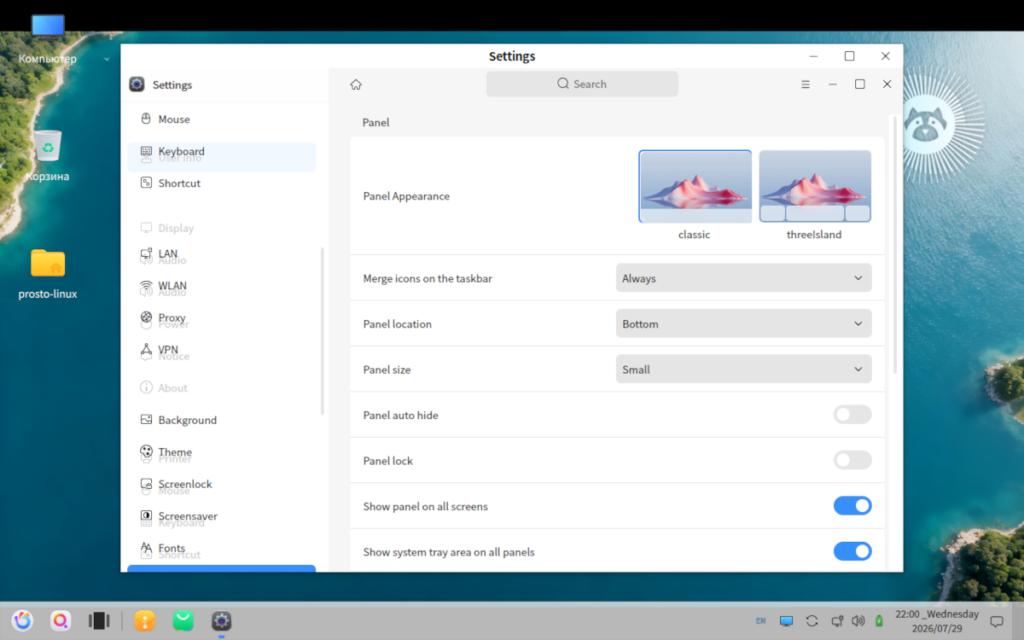Open the hamburger menu next to search
Screen dimensions: 1024x640
pos(805,84)
